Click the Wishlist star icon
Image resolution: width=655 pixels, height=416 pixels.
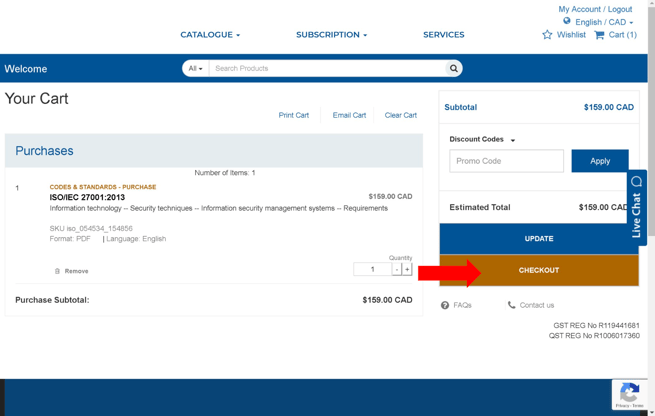pyautogui.click(x=547, y=35)
